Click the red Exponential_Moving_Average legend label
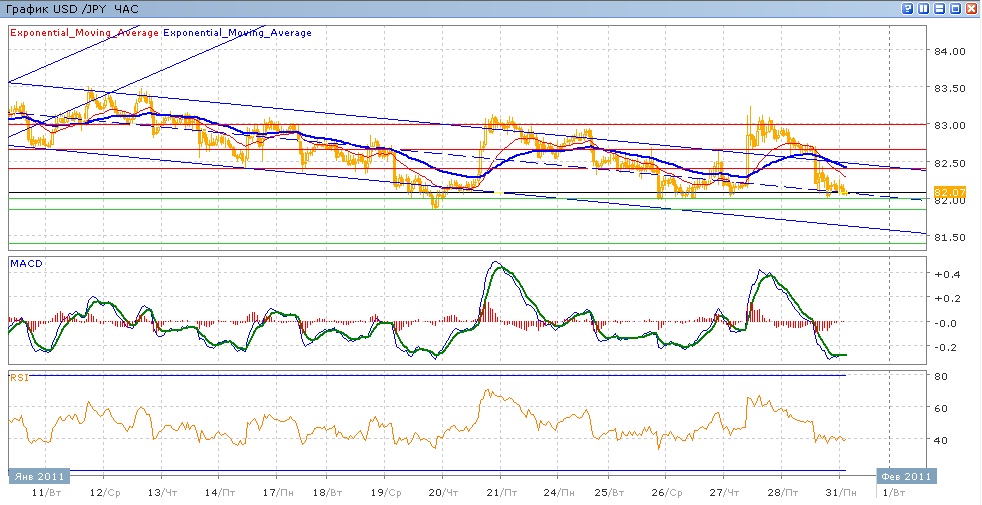 84,33
